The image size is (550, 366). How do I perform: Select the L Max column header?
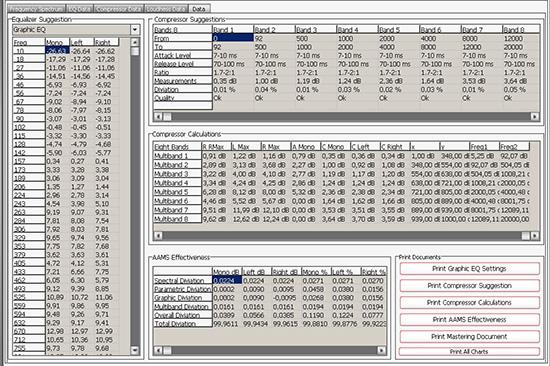(x=246, y=147)
